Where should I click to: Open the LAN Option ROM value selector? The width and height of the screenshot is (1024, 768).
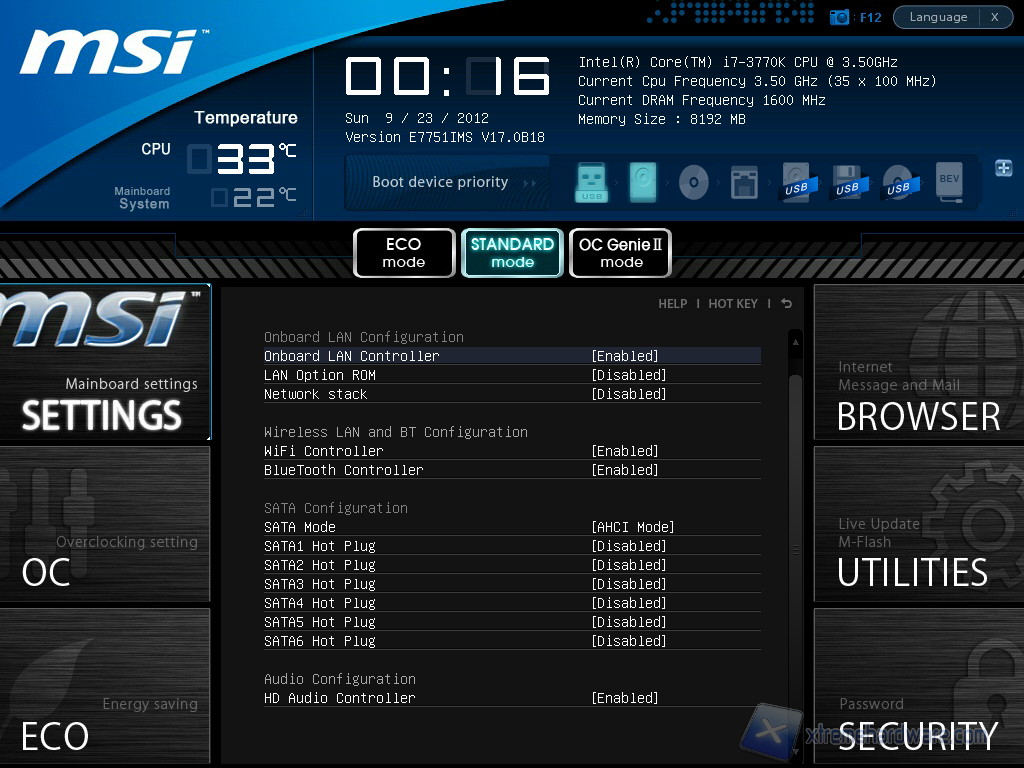[x=629, y=375]
